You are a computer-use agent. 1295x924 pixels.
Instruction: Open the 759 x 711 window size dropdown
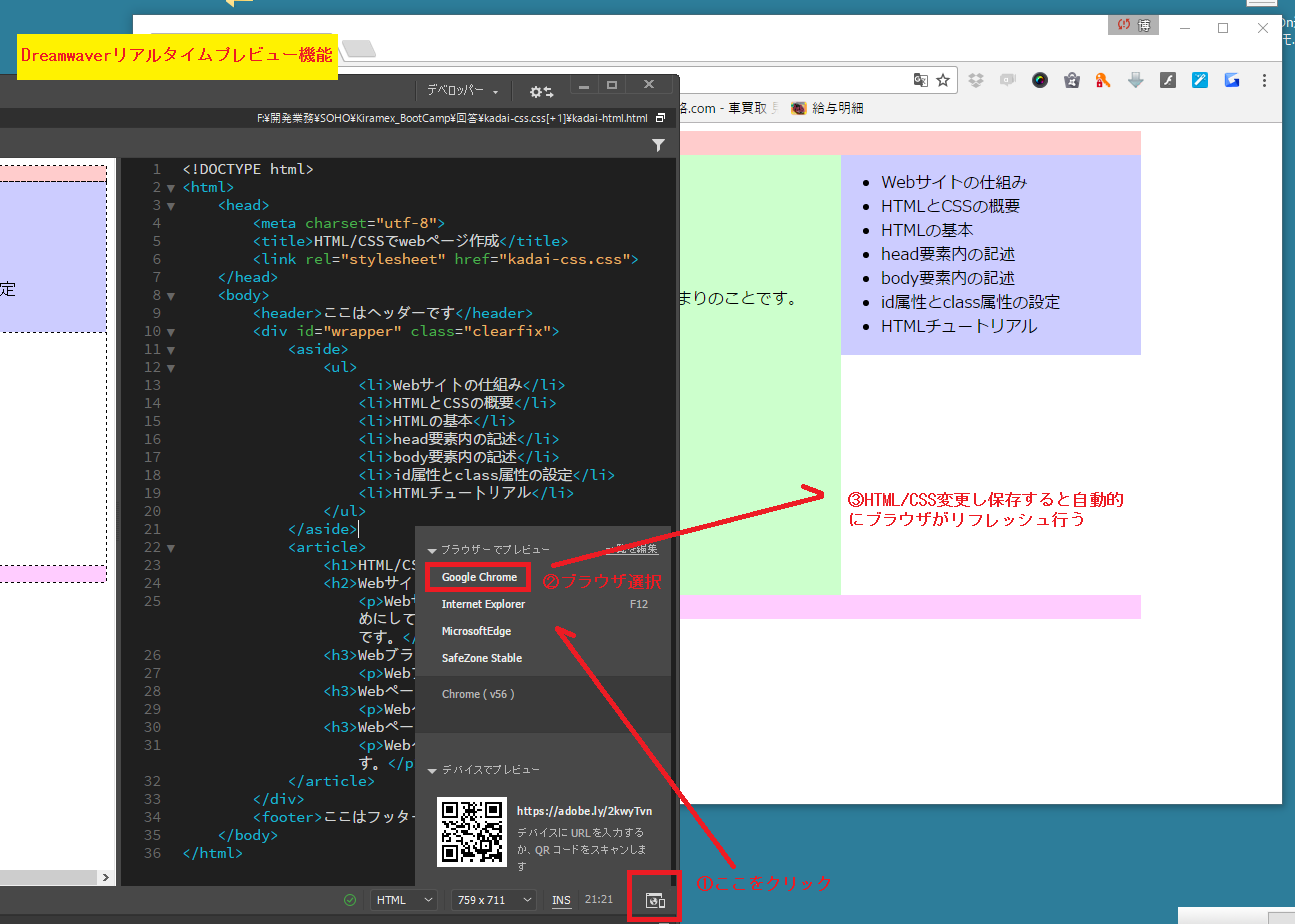tap(494, 900)
